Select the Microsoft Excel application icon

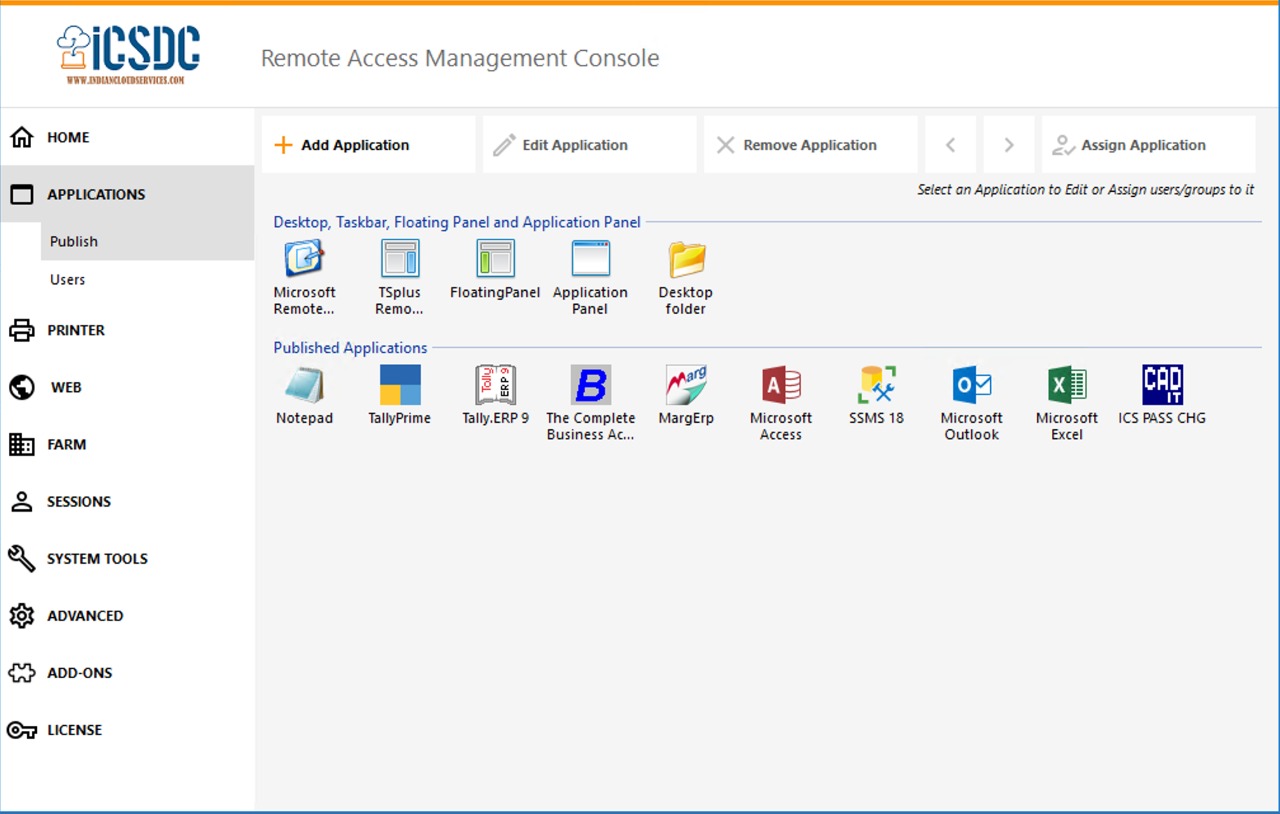1067,385
